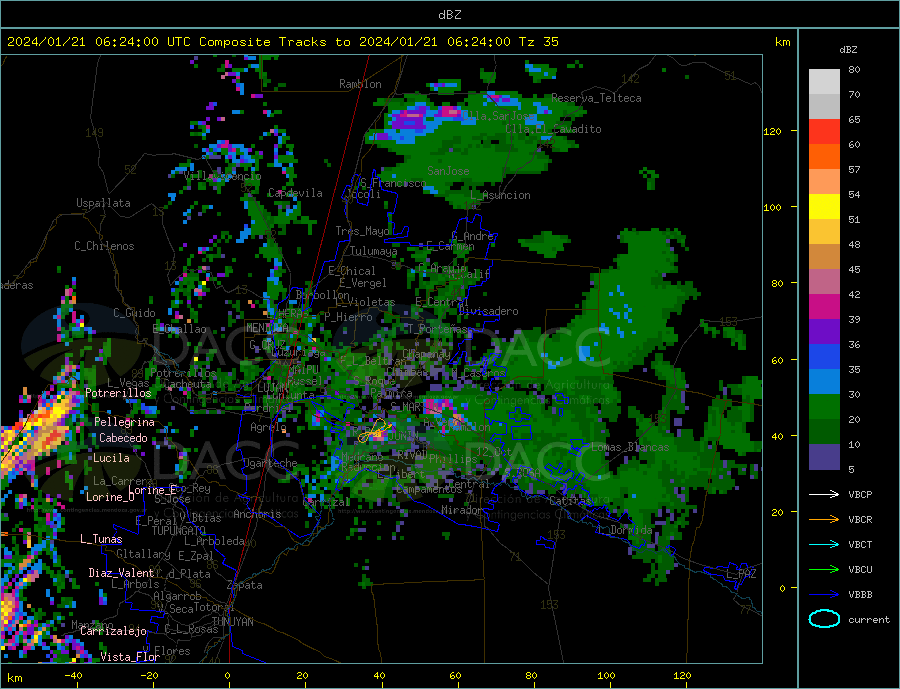
Task: Click the Clla.El_Cavadito label
Action: coord(553,129)
